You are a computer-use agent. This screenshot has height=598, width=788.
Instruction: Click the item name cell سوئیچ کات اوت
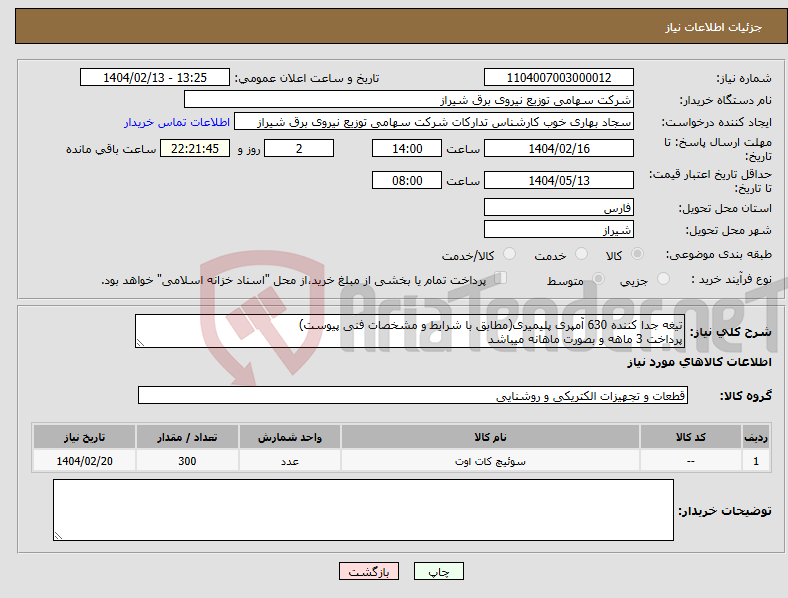[490, 461]
